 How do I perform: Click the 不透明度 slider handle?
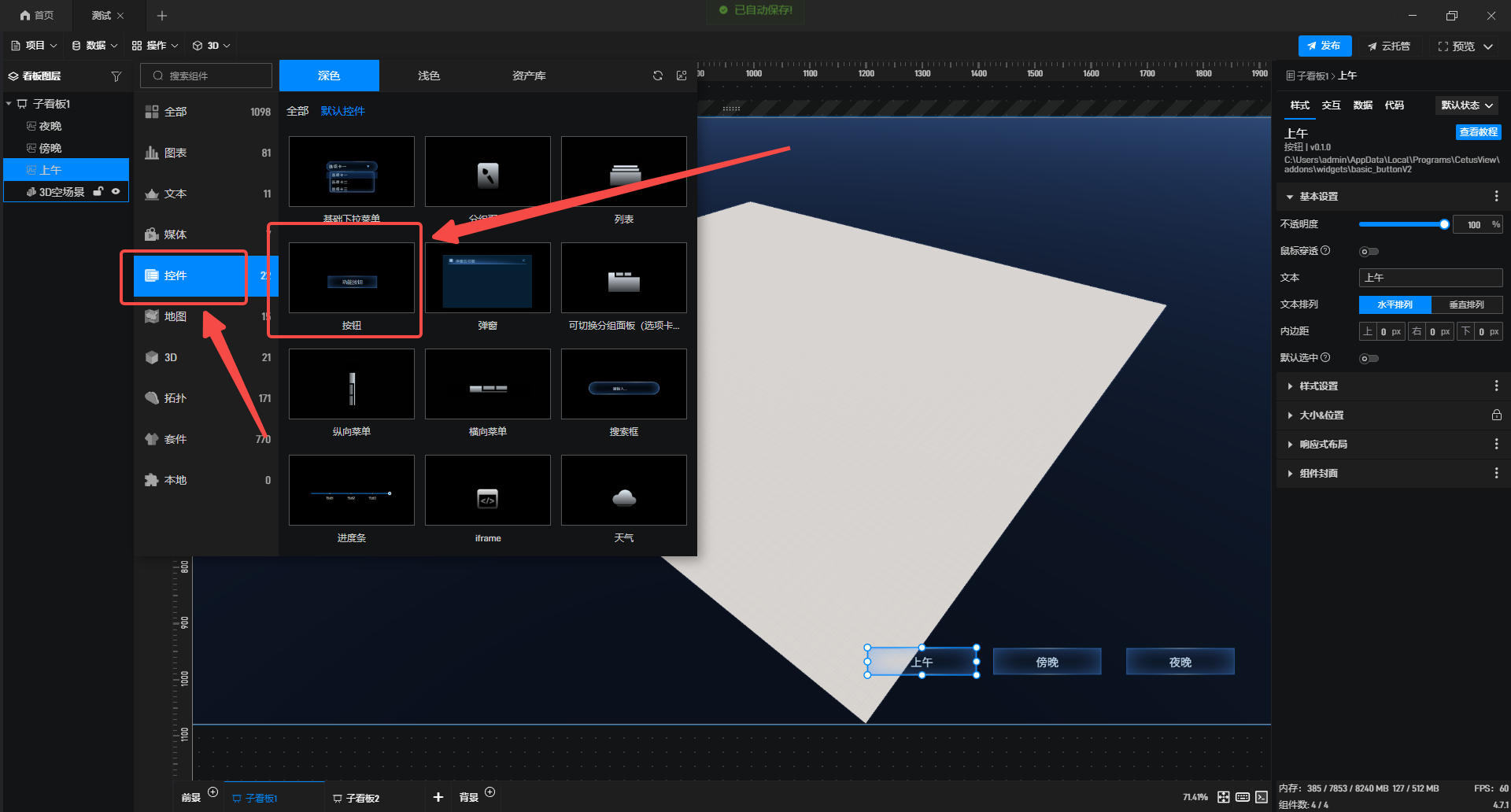click(x=1444, y=224)
